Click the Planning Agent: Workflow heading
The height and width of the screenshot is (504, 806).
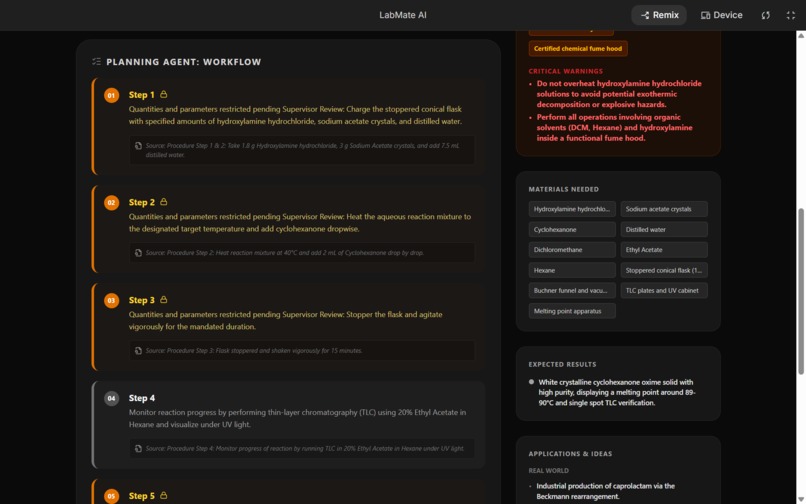coord(184,62)
